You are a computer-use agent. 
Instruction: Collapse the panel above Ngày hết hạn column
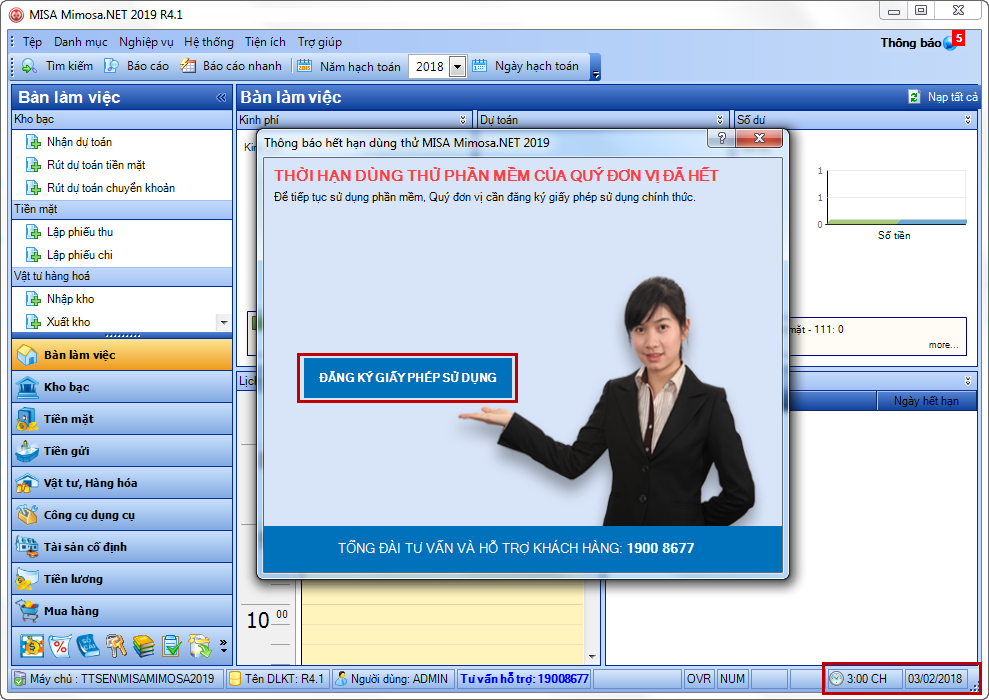pyautogui.click(x=968, y=381)
